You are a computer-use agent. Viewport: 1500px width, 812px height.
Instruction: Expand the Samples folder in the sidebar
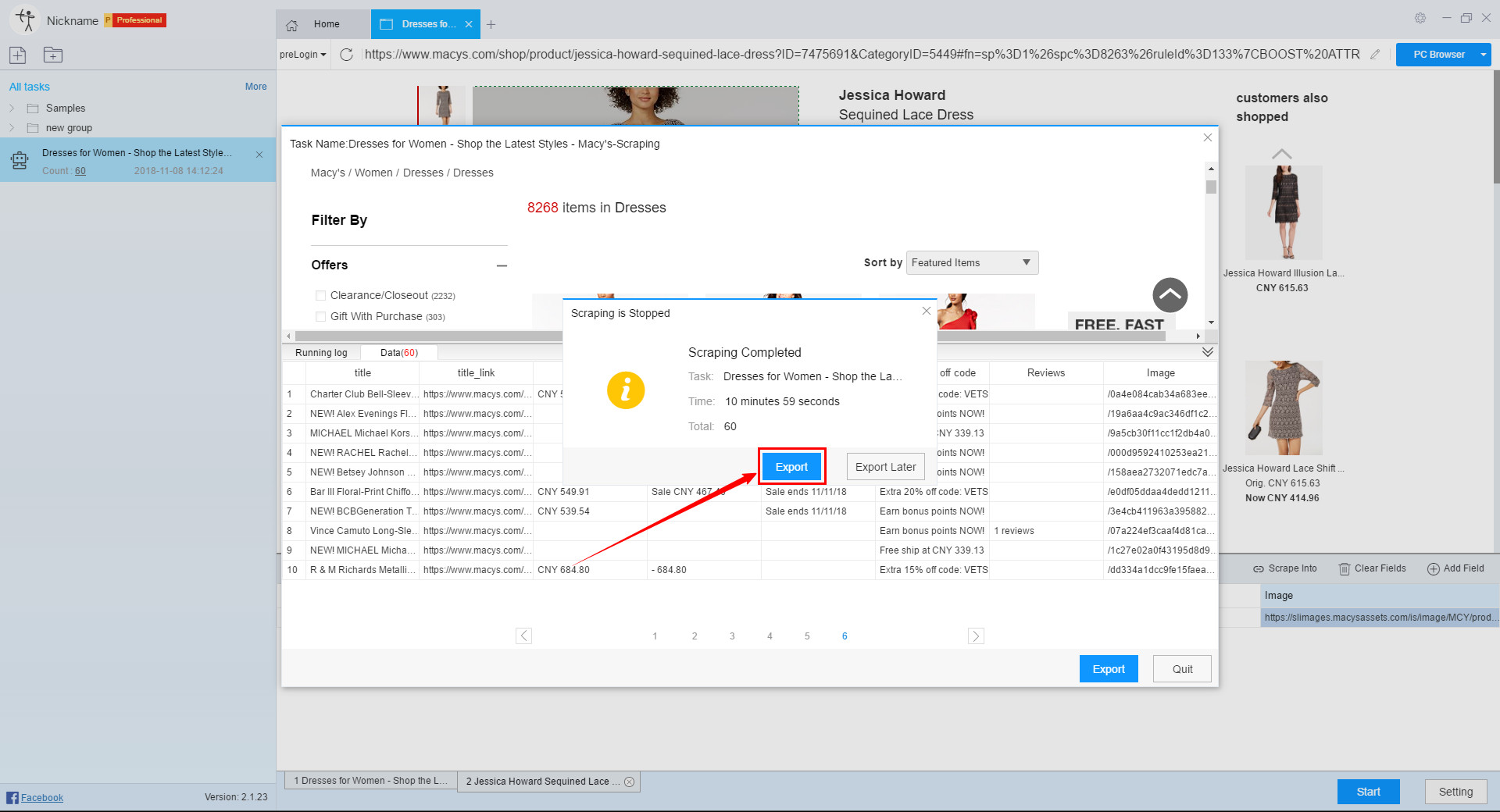(x=12, y=109)
